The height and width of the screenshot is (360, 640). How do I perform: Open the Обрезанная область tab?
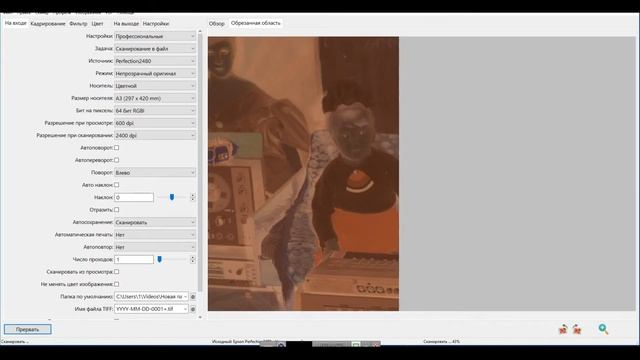click(x=256, y=23)
